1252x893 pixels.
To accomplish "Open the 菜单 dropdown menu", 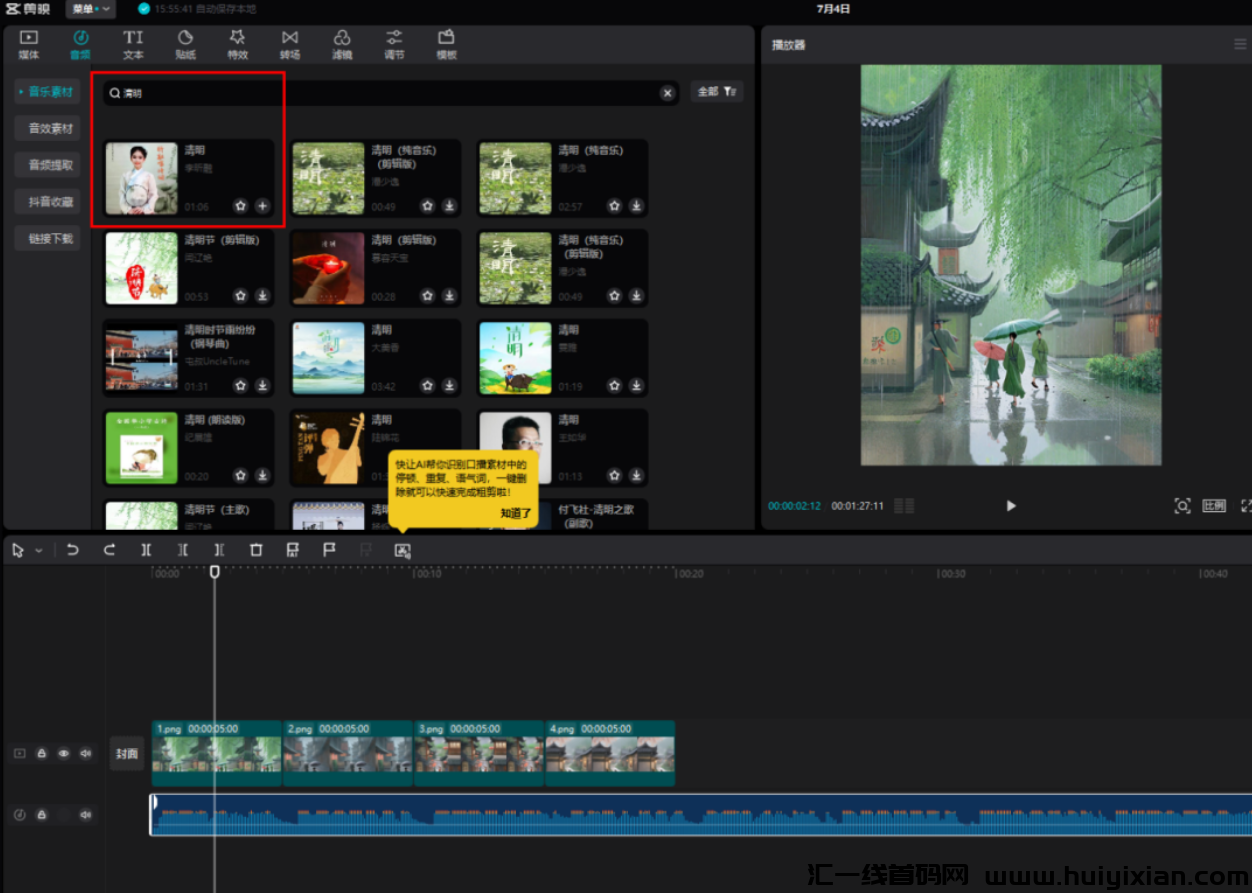I will [92, 9].
